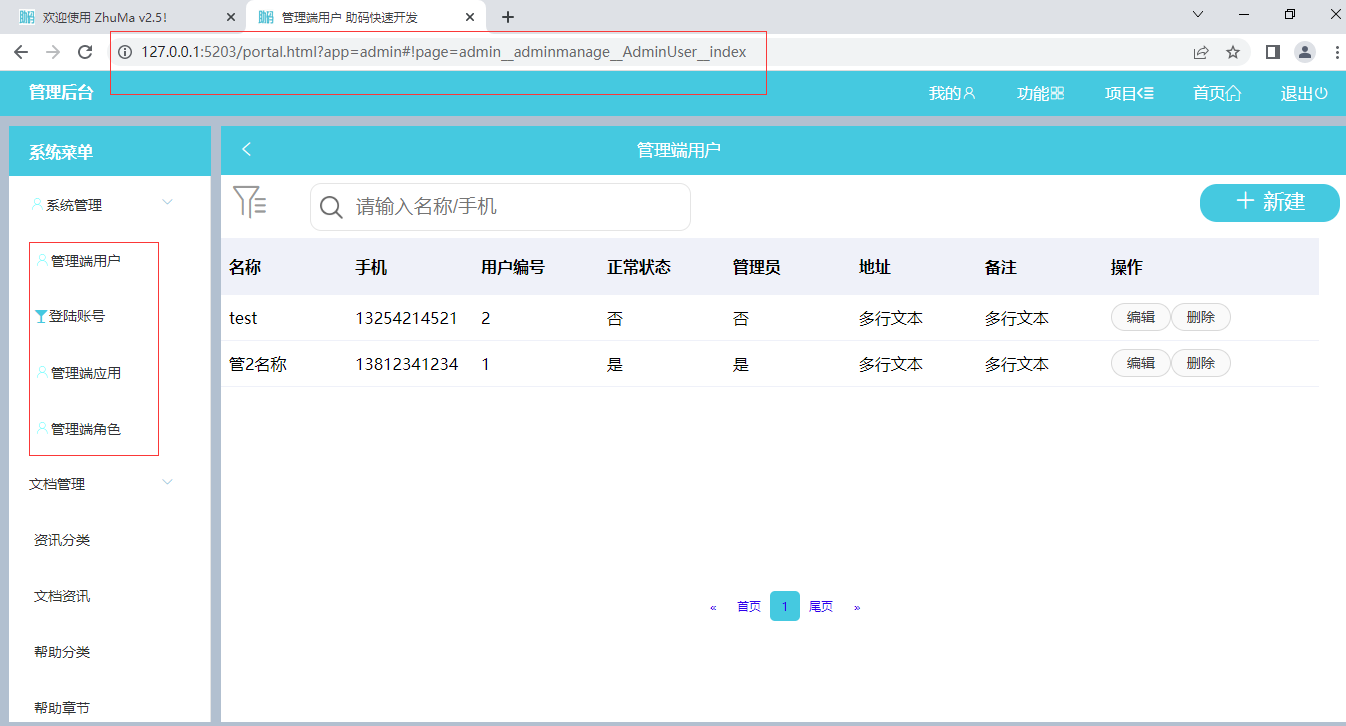
Task: Click the name cell 管2名称
Action: [258, 364]
